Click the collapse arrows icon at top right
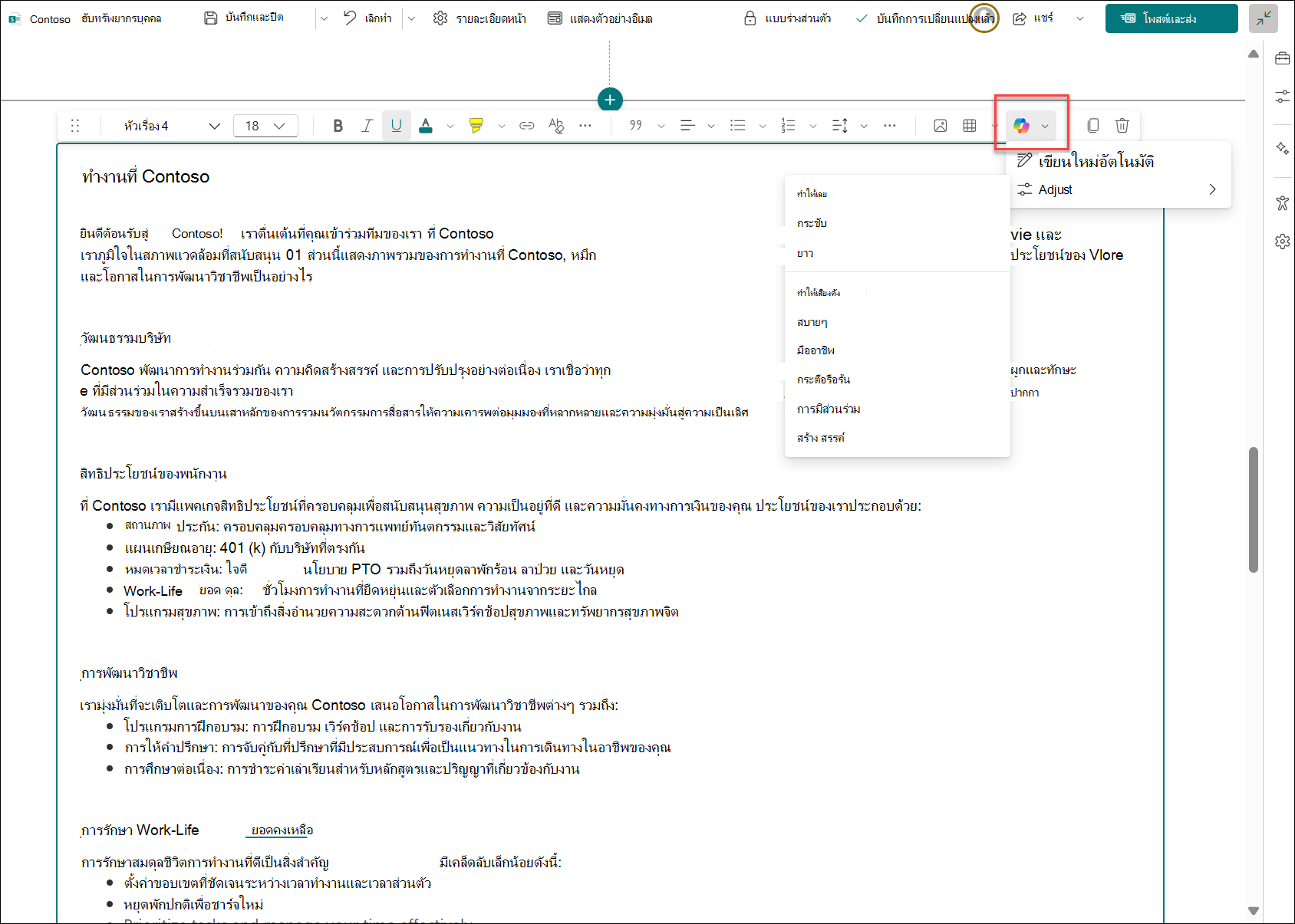1295x924 pixels. click(x=1264, y=18)
